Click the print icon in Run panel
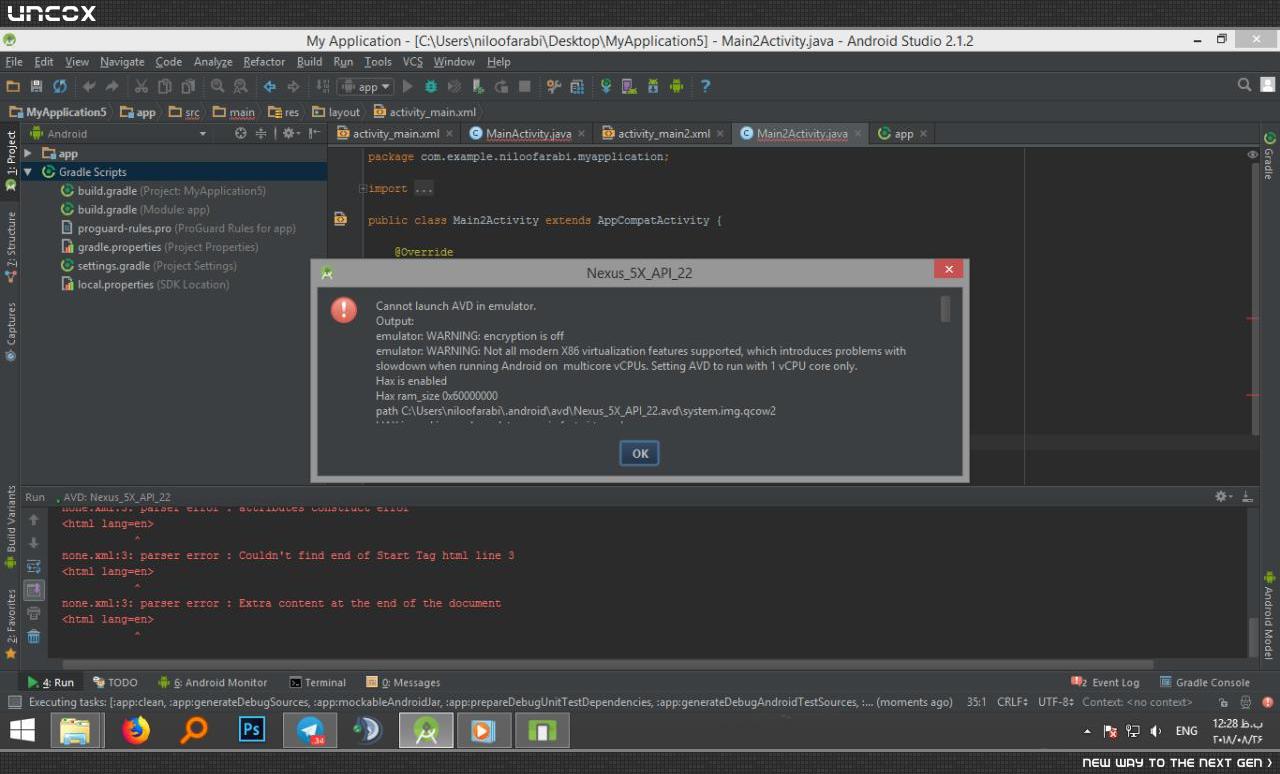Screen dimensions: 1280x774 pyautogui.click(x=34, y=613)
